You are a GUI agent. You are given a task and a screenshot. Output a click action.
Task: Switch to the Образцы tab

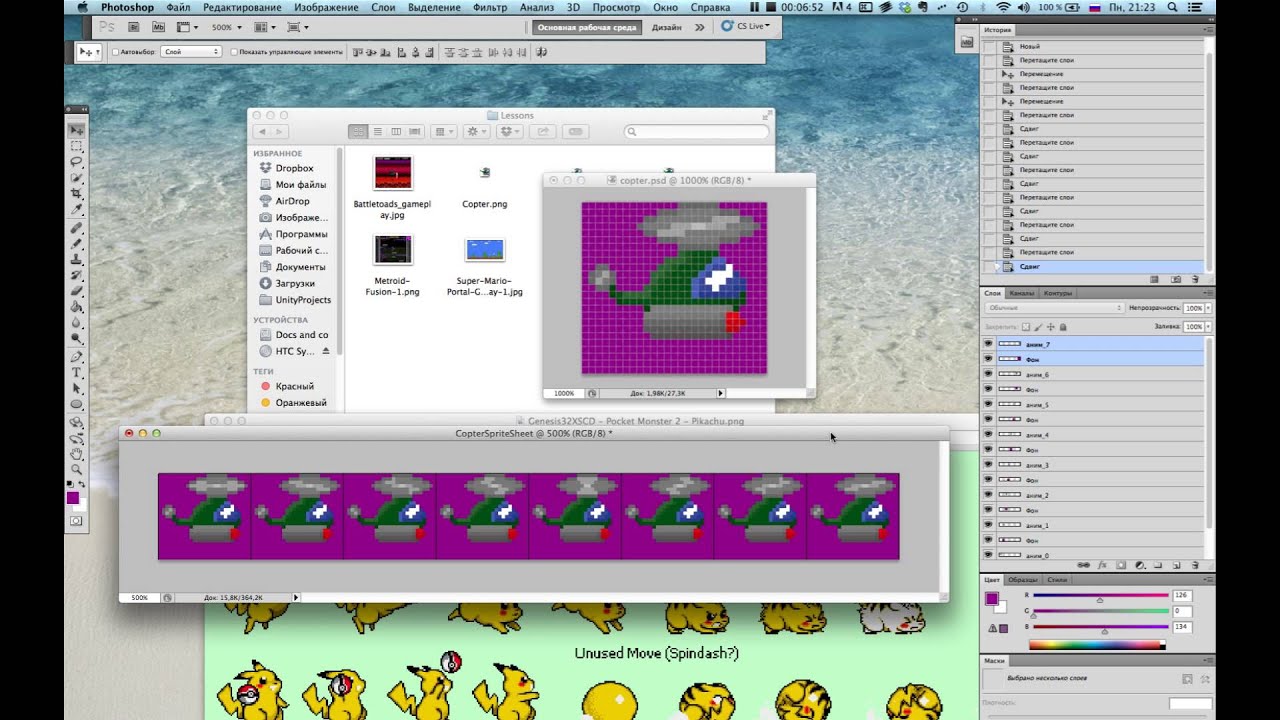tap(1022, 580)
